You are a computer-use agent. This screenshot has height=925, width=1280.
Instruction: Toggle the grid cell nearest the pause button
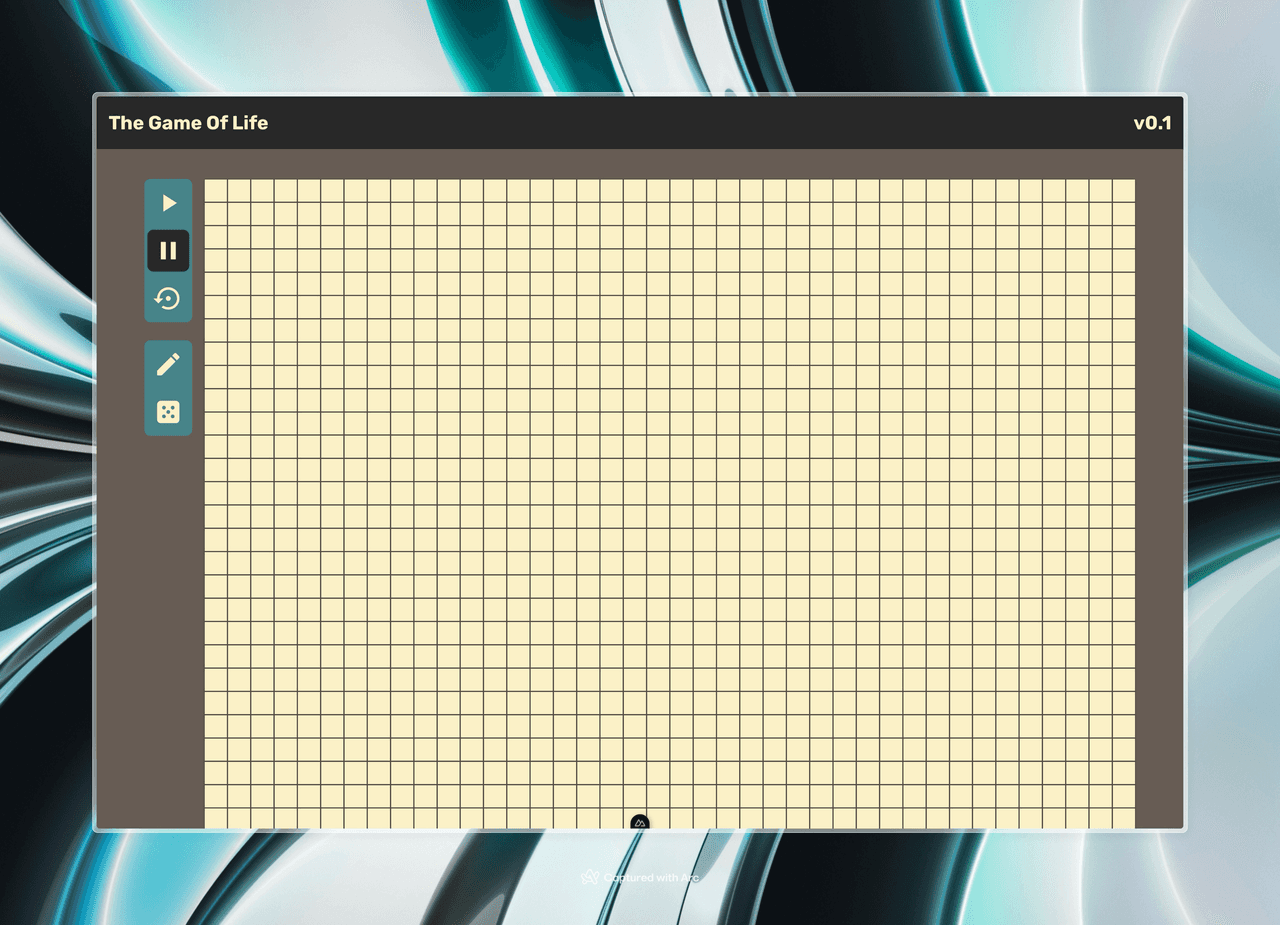click(216, 261)
